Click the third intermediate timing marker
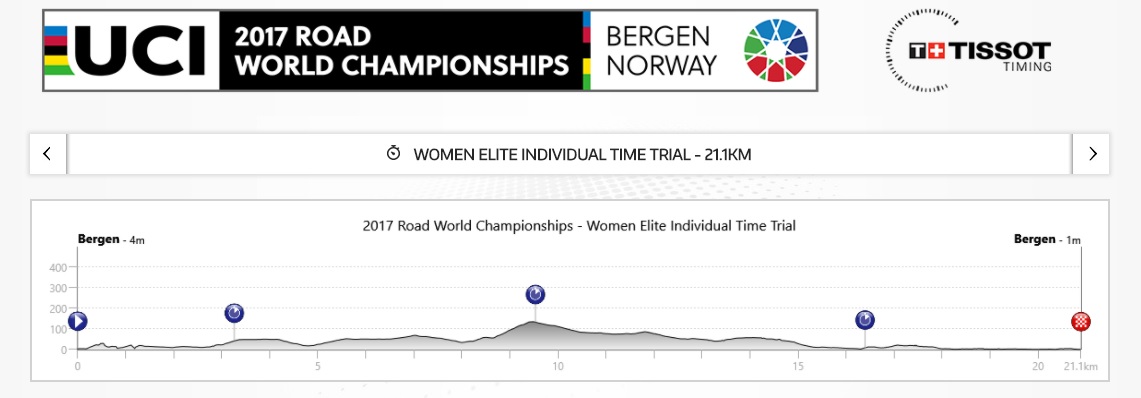 864,320
